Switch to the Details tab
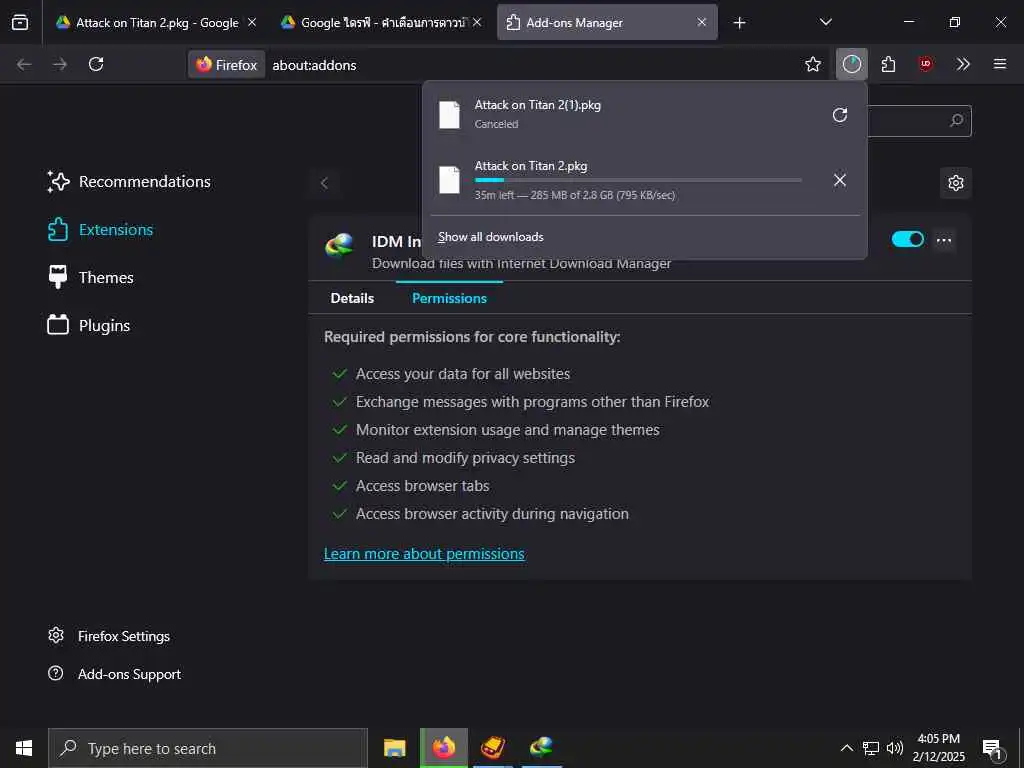 [x=352, y=298]
